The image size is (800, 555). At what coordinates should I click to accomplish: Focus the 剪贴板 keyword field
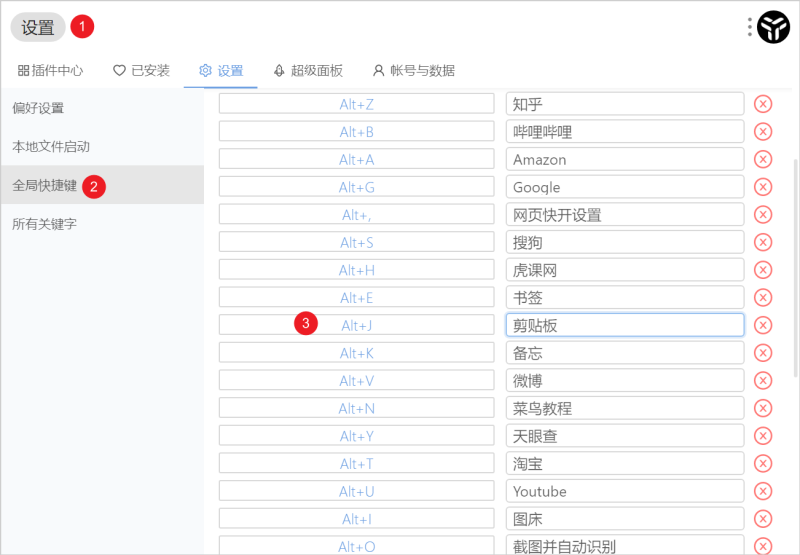[625, 325]
